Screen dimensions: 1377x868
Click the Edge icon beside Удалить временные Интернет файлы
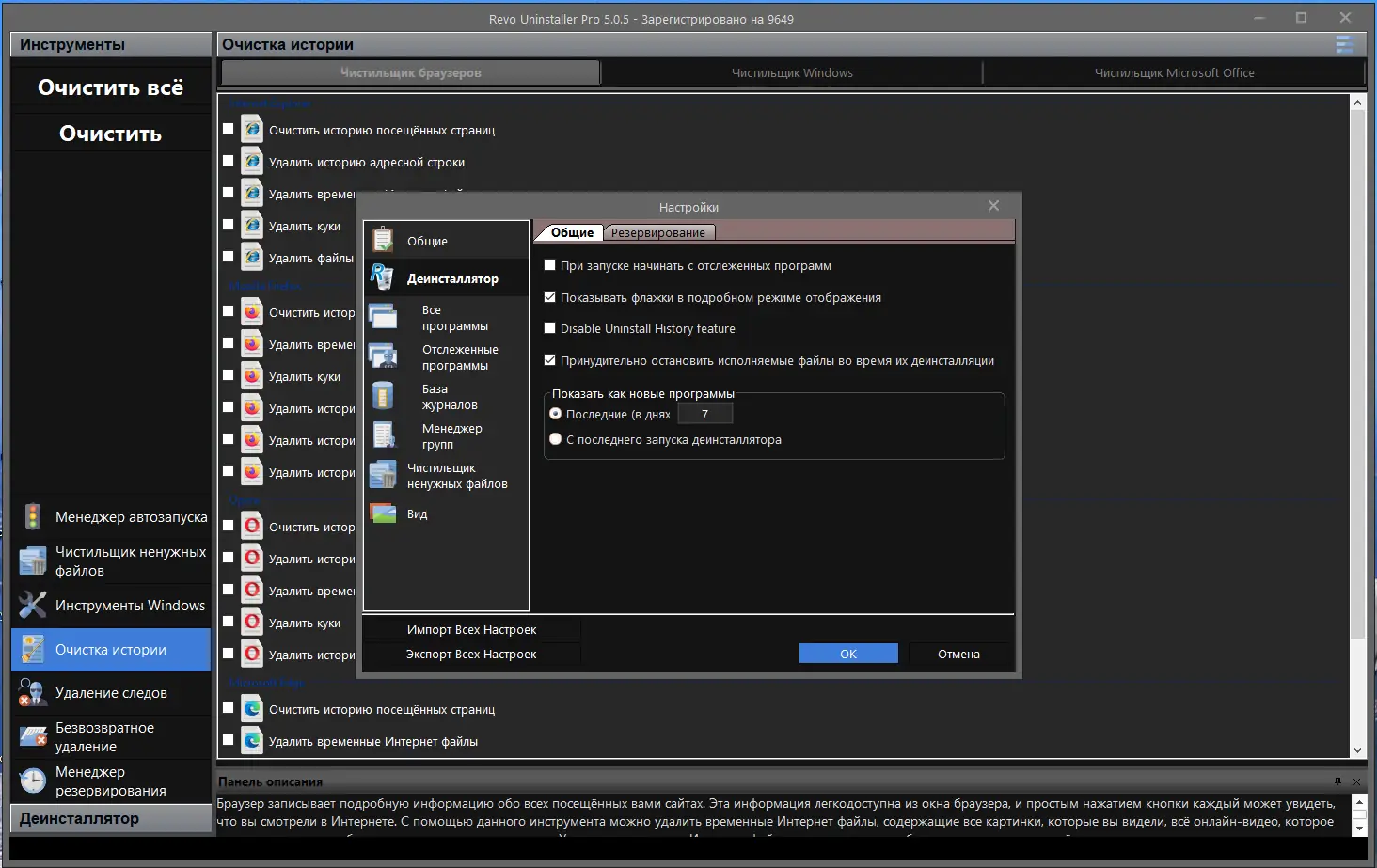[x=252, y=741]
